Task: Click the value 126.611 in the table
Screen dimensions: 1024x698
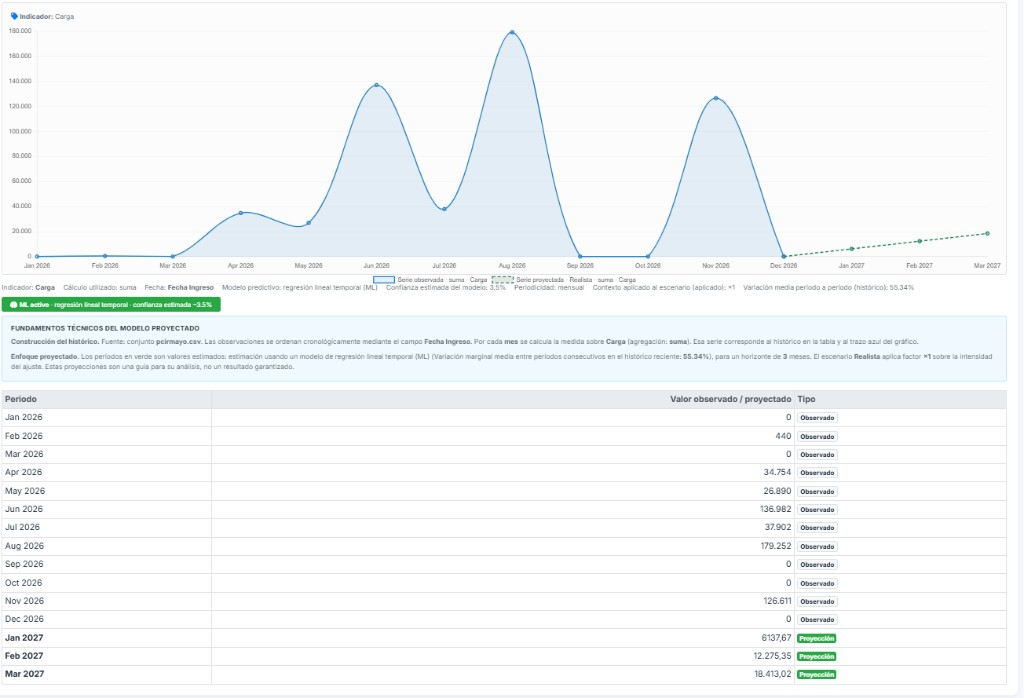Action: click(777, 601)
